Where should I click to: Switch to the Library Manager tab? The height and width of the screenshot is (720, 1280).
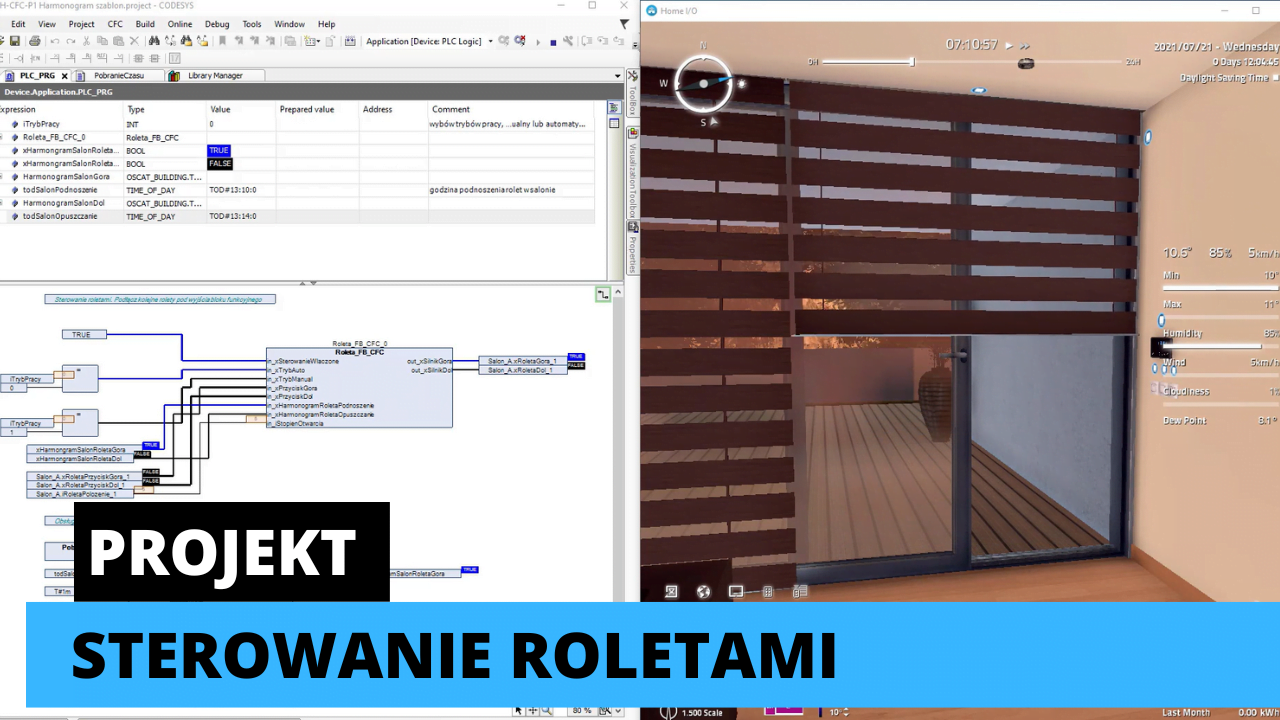pyautogui.click(x=214, y=75)
